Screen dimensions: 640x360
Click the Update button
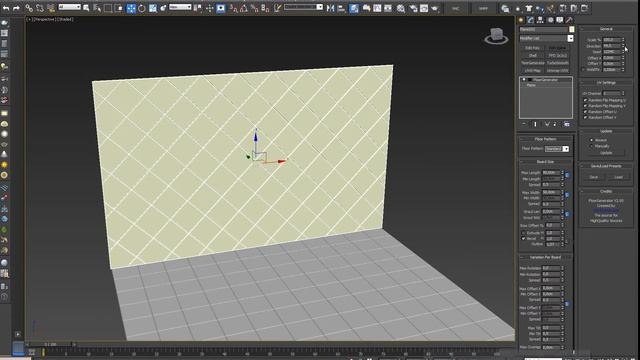click(x=606, y=153)
